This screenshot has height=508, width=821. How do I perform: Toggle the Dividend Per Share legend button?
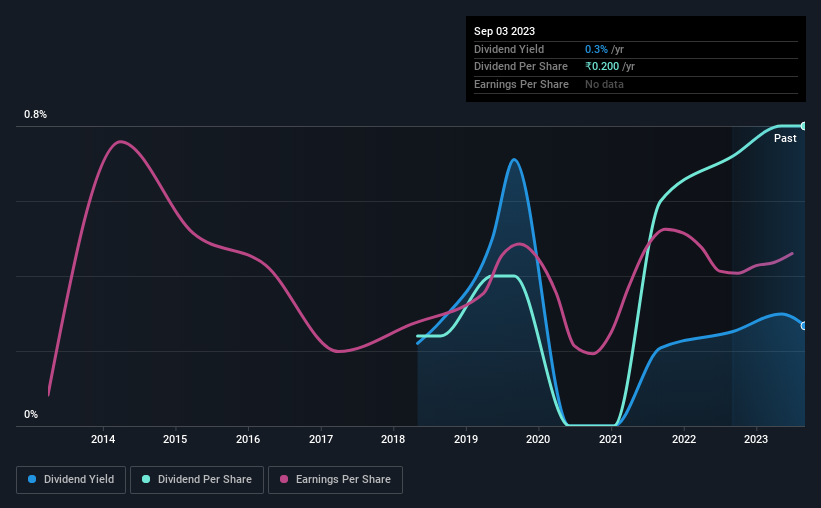click(197, 480)
